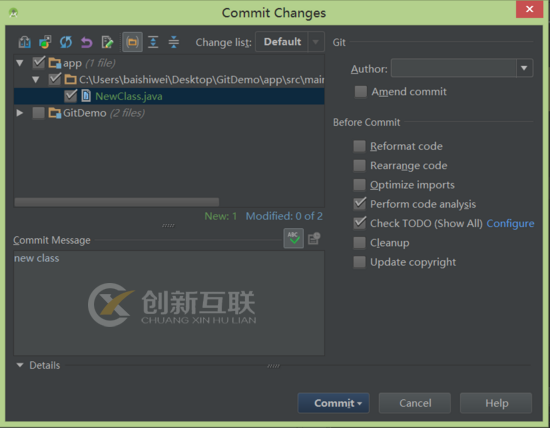The image size is (550, 428).
Task: Tick the Amend commit checkbox
Action: click(x=361, y=92)
